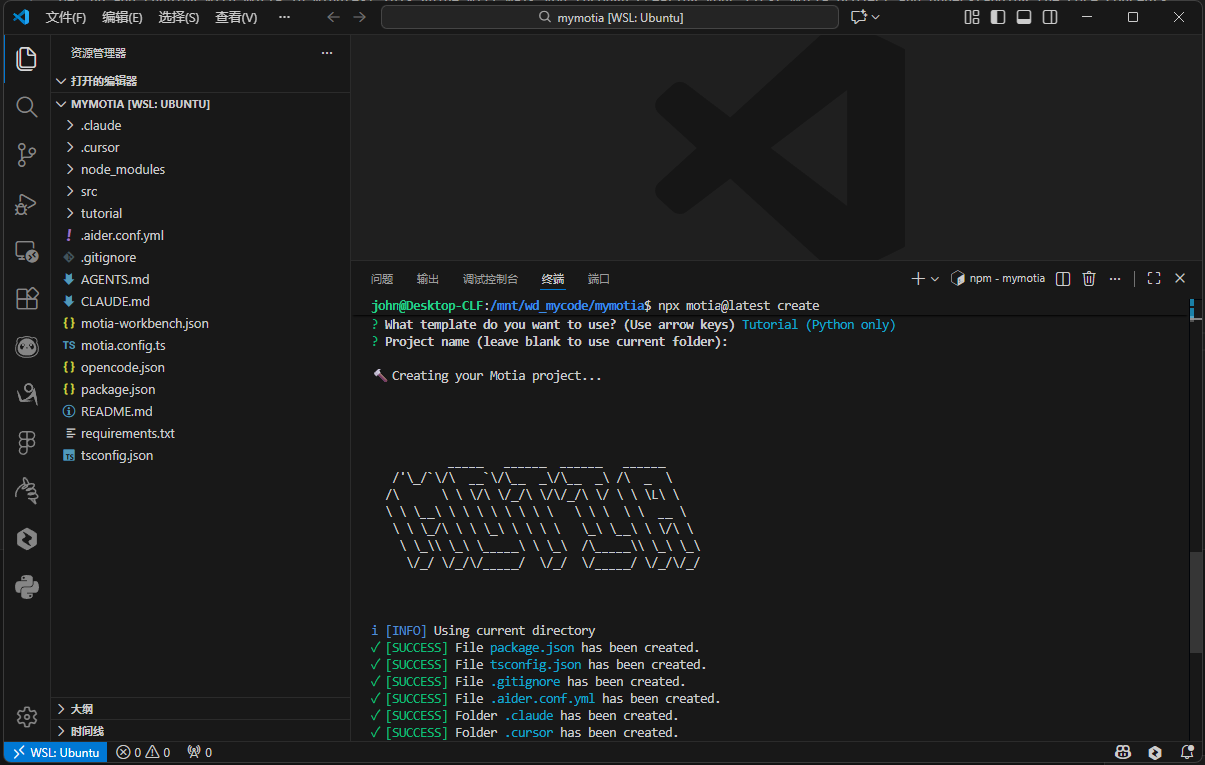Open motia-workbench.json file

point(200,323)
